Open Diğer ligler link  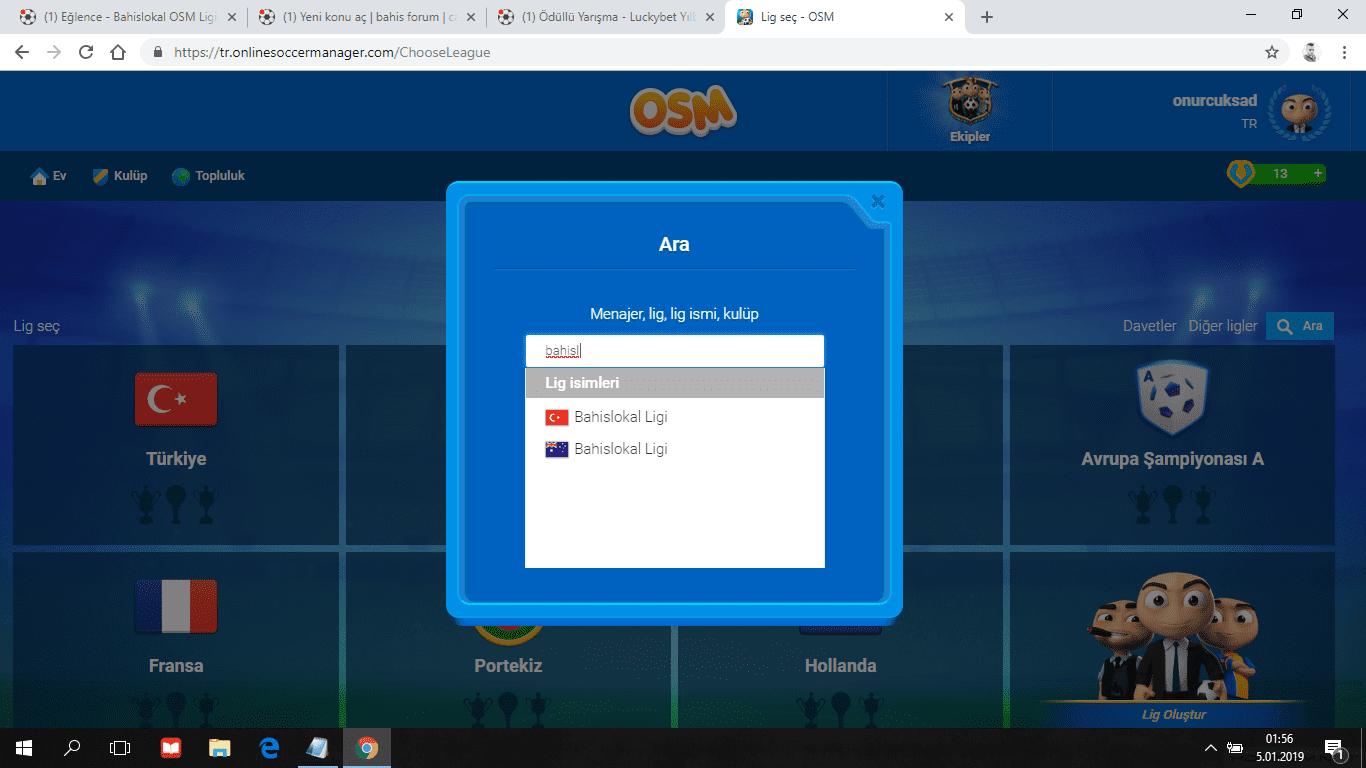[1223, 326]
